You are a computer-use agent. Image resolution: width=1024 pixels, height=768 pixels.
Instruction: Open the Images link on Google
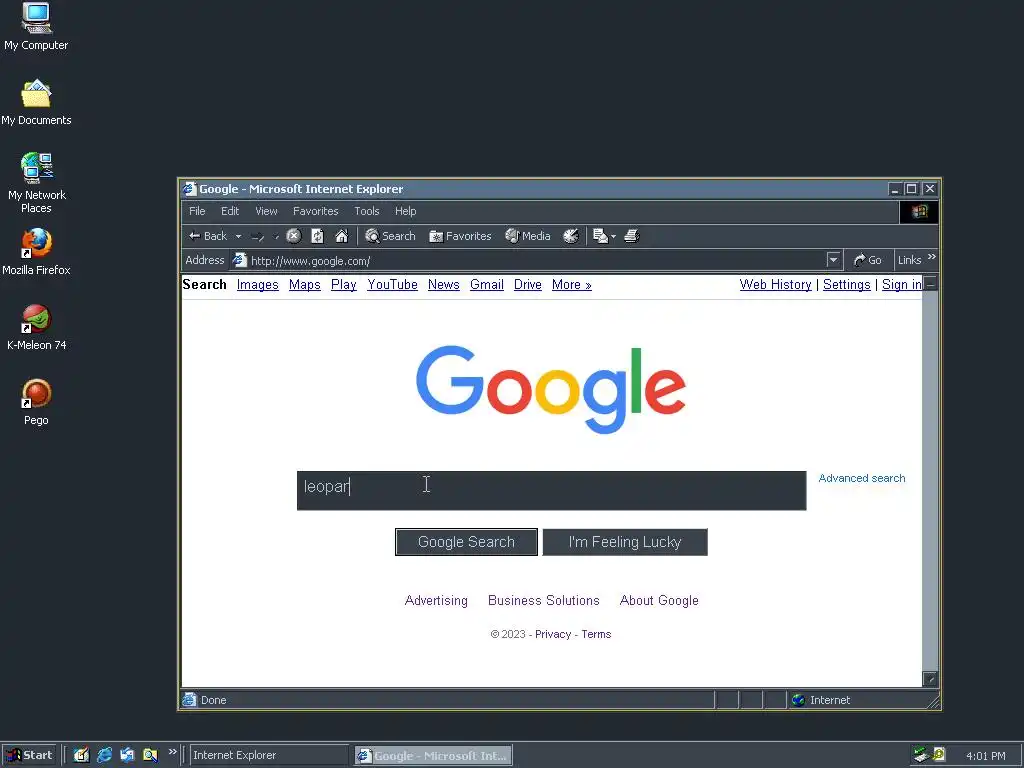point(257,285)
